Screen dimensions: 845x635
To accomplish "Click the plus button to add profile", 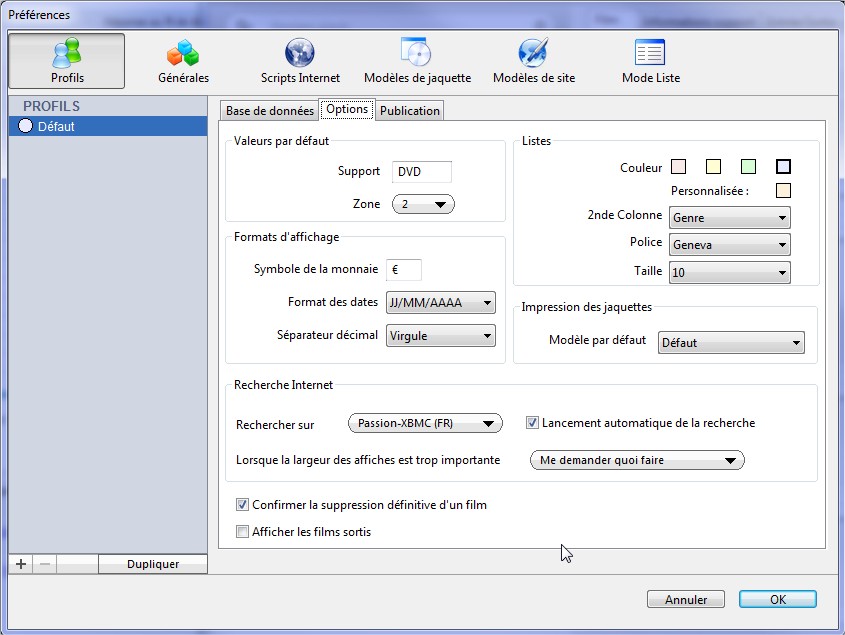I will [x=21, y=564].
